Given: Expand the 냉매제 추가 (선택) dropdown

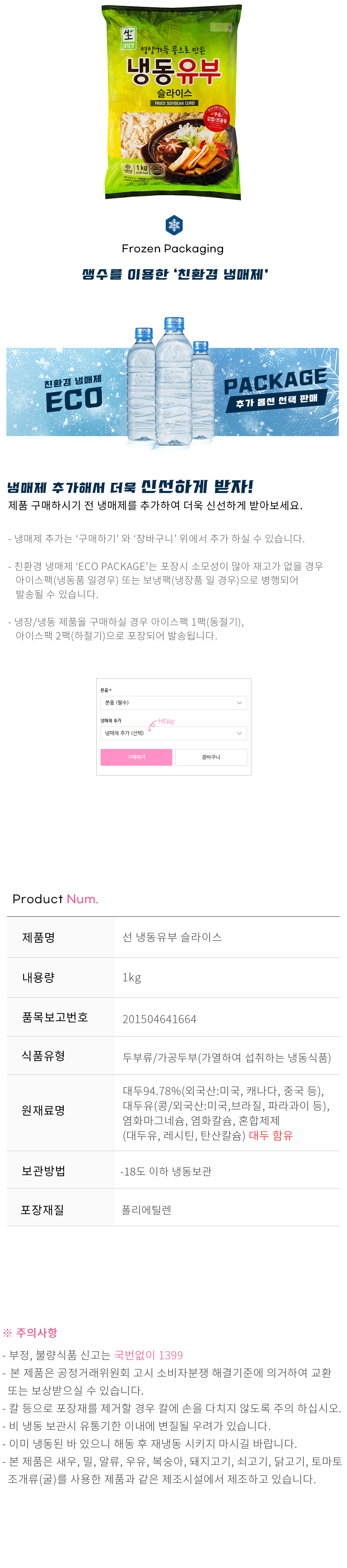Looking at the screenshot, I should click(173, 733).
